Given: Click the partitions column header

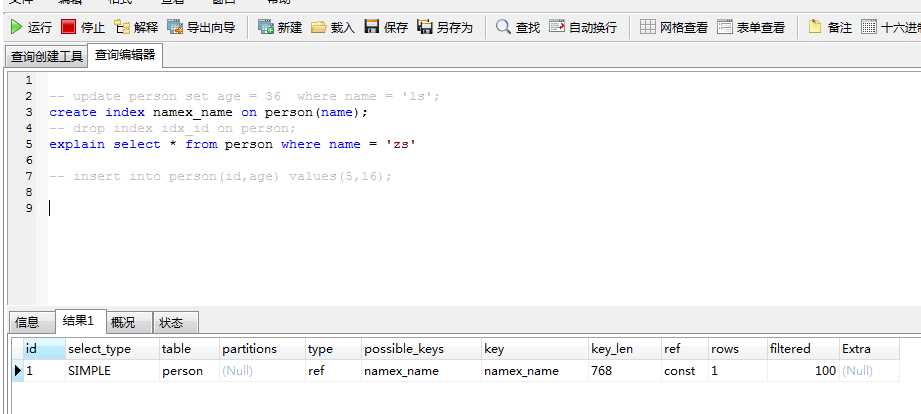Looking at the screenshot, I should [262, 349].
